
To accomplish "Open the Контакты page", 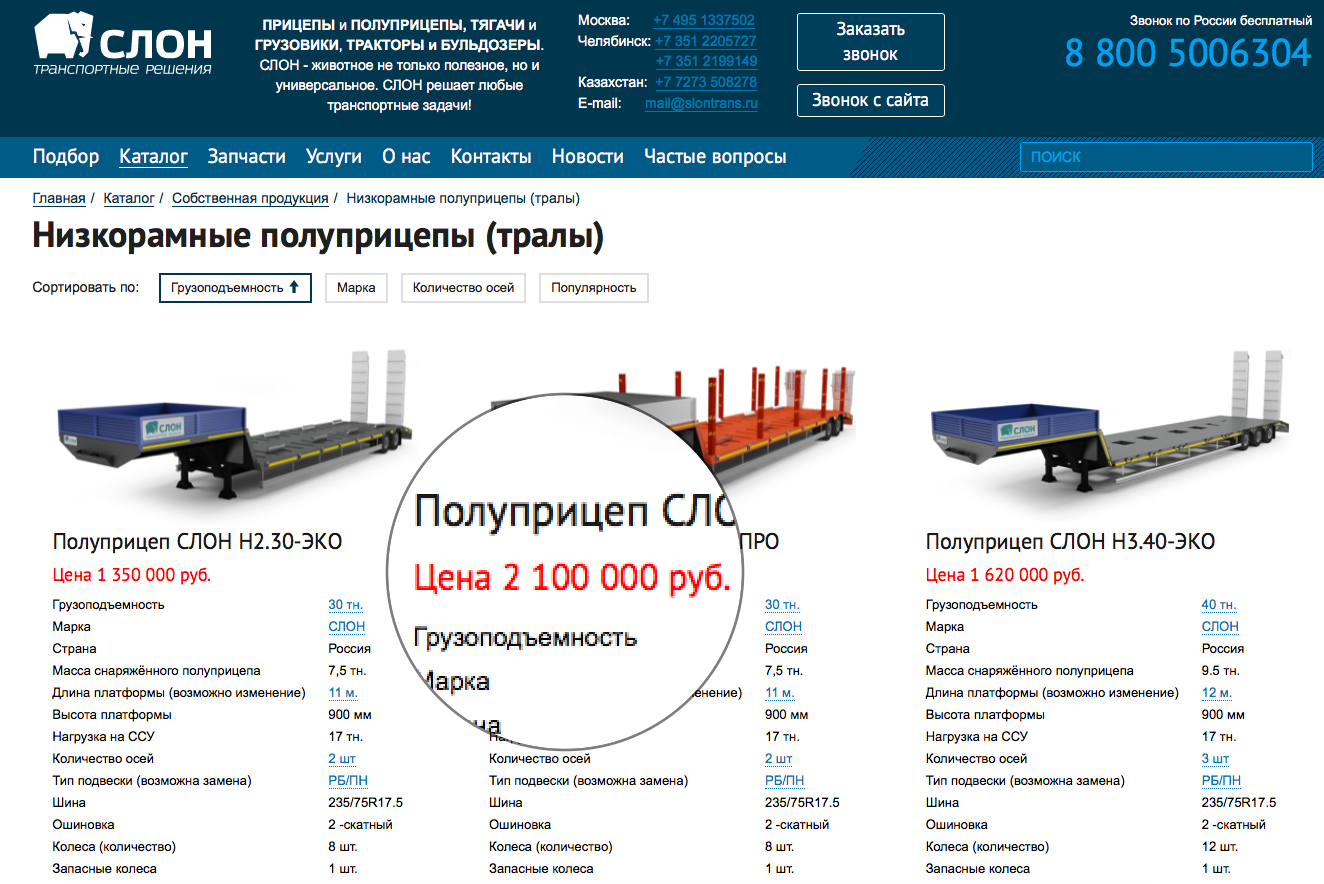I will 491,157.
